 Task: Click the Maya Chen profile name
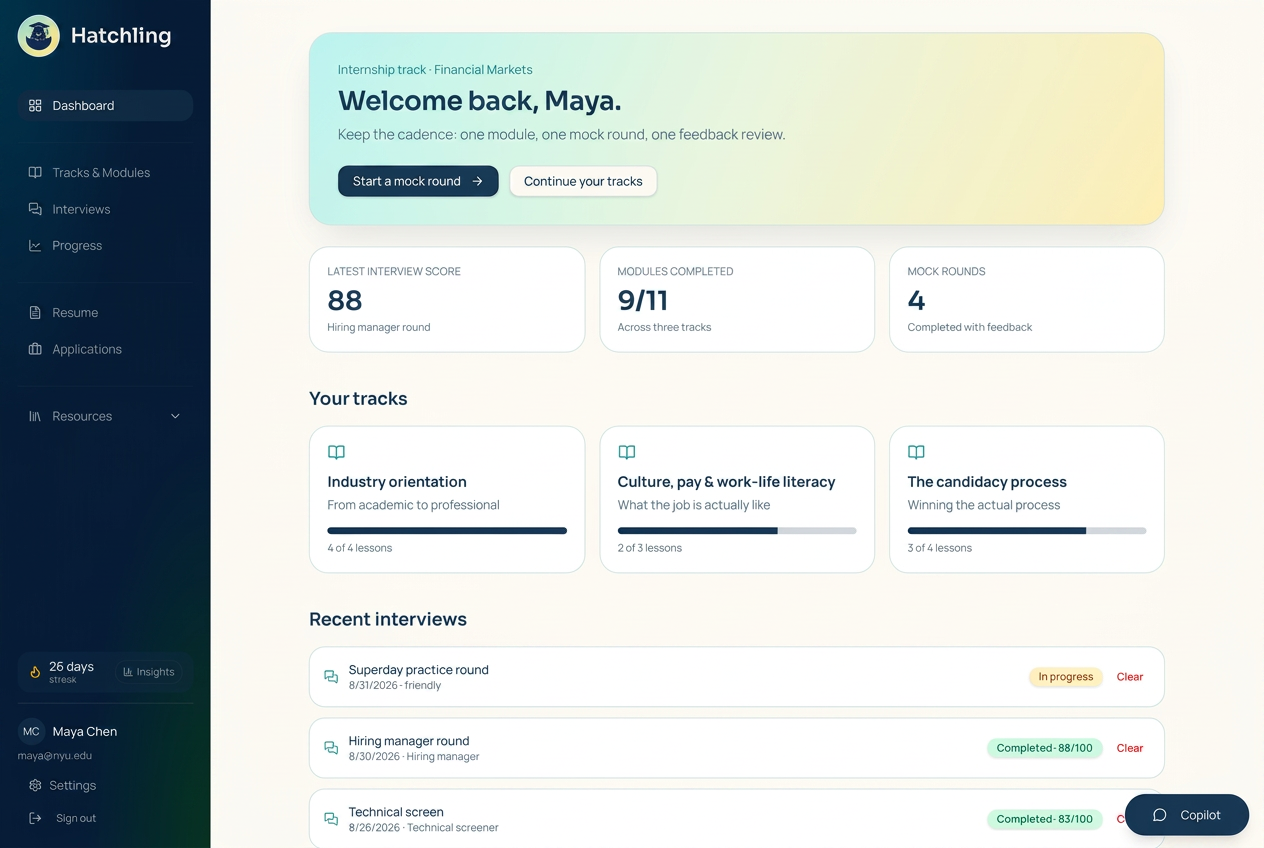click(x=85, y=732)
